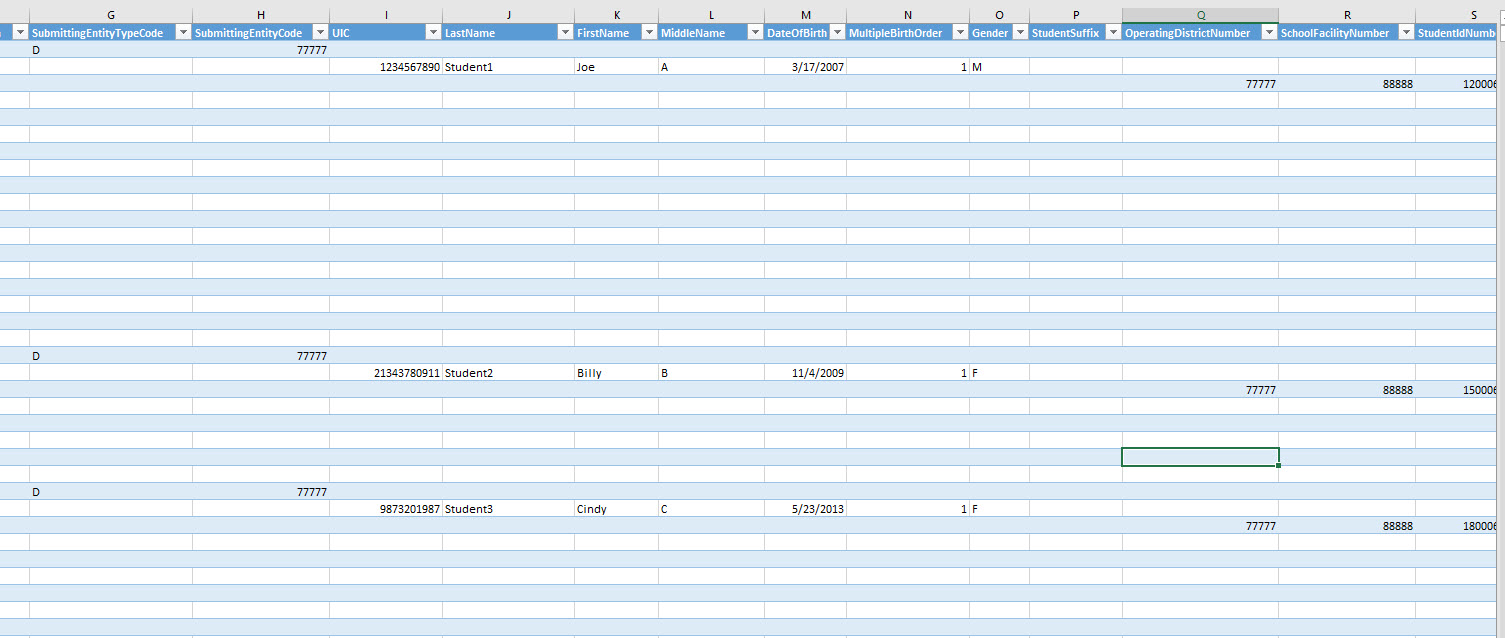The height and width of the screenshot is (638, 1505).
Task: Open the SchoolFacilityNumber filter dropdown
Action: pyautogui.click(x=1406, y=33)
